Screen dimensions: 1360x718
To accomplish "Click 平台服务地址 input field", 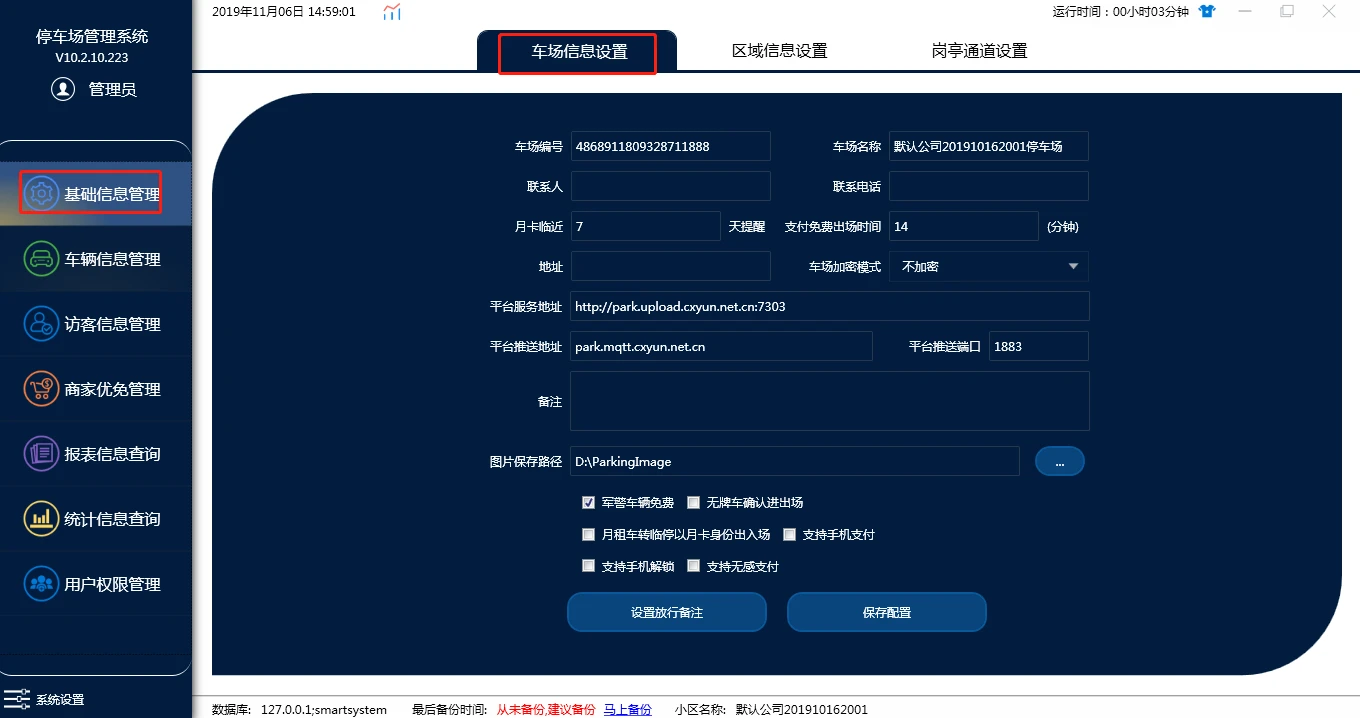I will point(829,307).
